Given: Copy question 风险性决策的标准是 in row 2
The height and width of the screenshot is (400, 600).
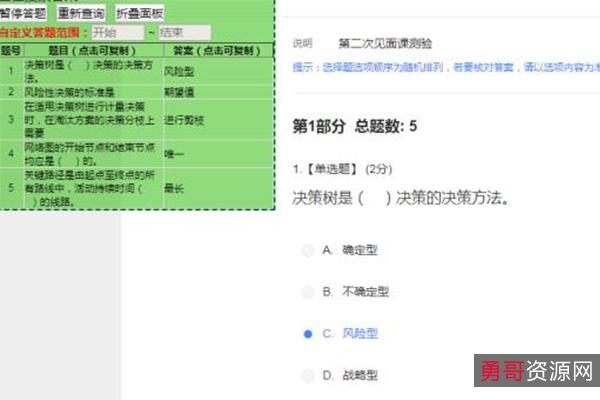Looking at the screenshot, I should click(70, 92).
